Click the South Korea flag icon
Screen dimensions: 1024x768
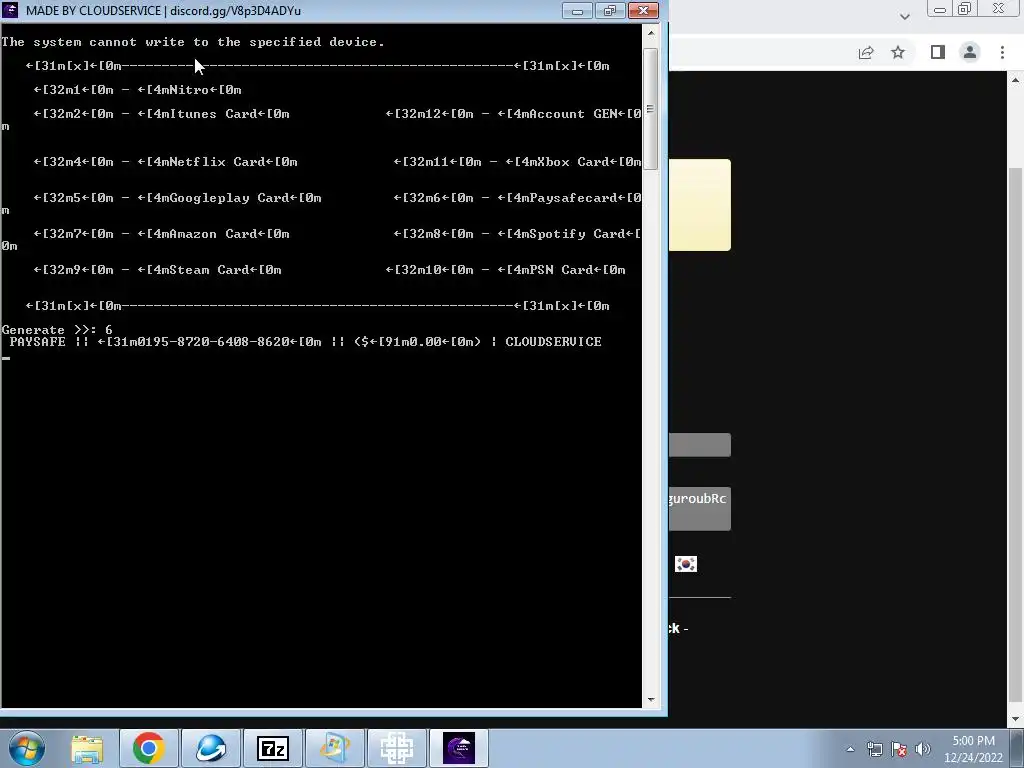point(686,564)
